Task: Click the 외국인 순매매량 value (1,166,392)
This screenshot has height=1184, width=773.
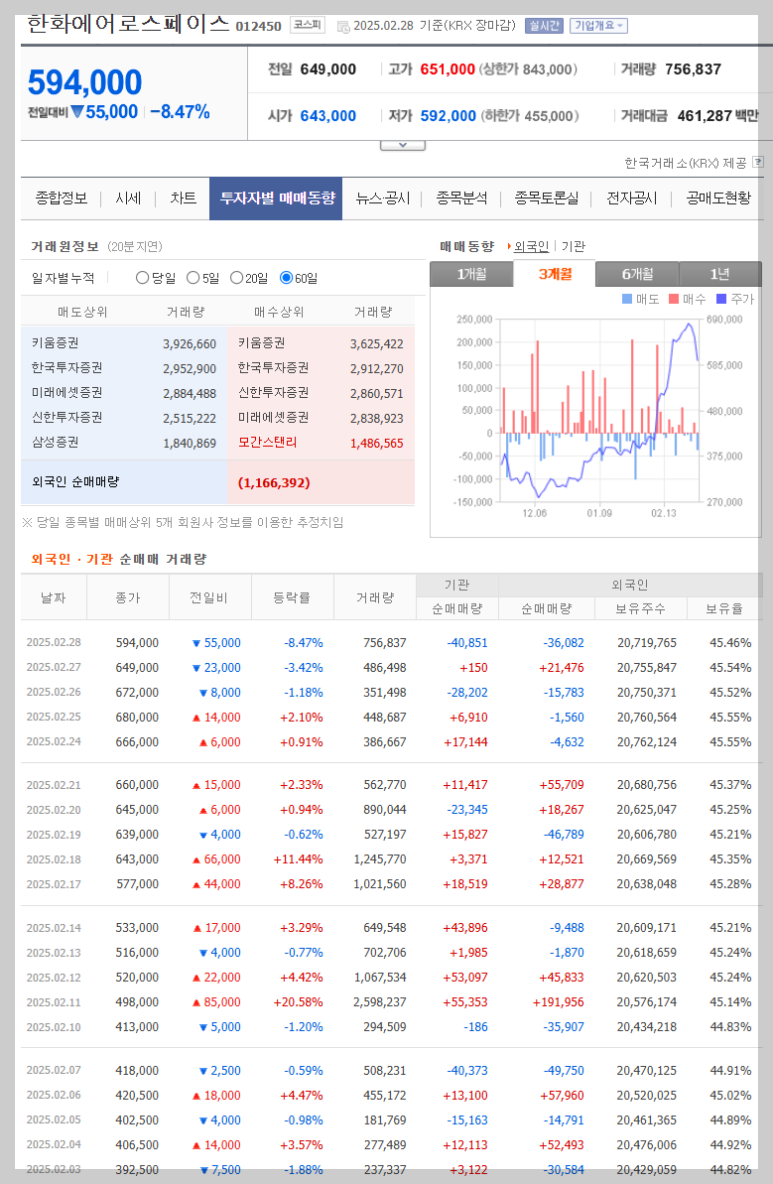Action: pyautogui.click(x=273, y=483)
